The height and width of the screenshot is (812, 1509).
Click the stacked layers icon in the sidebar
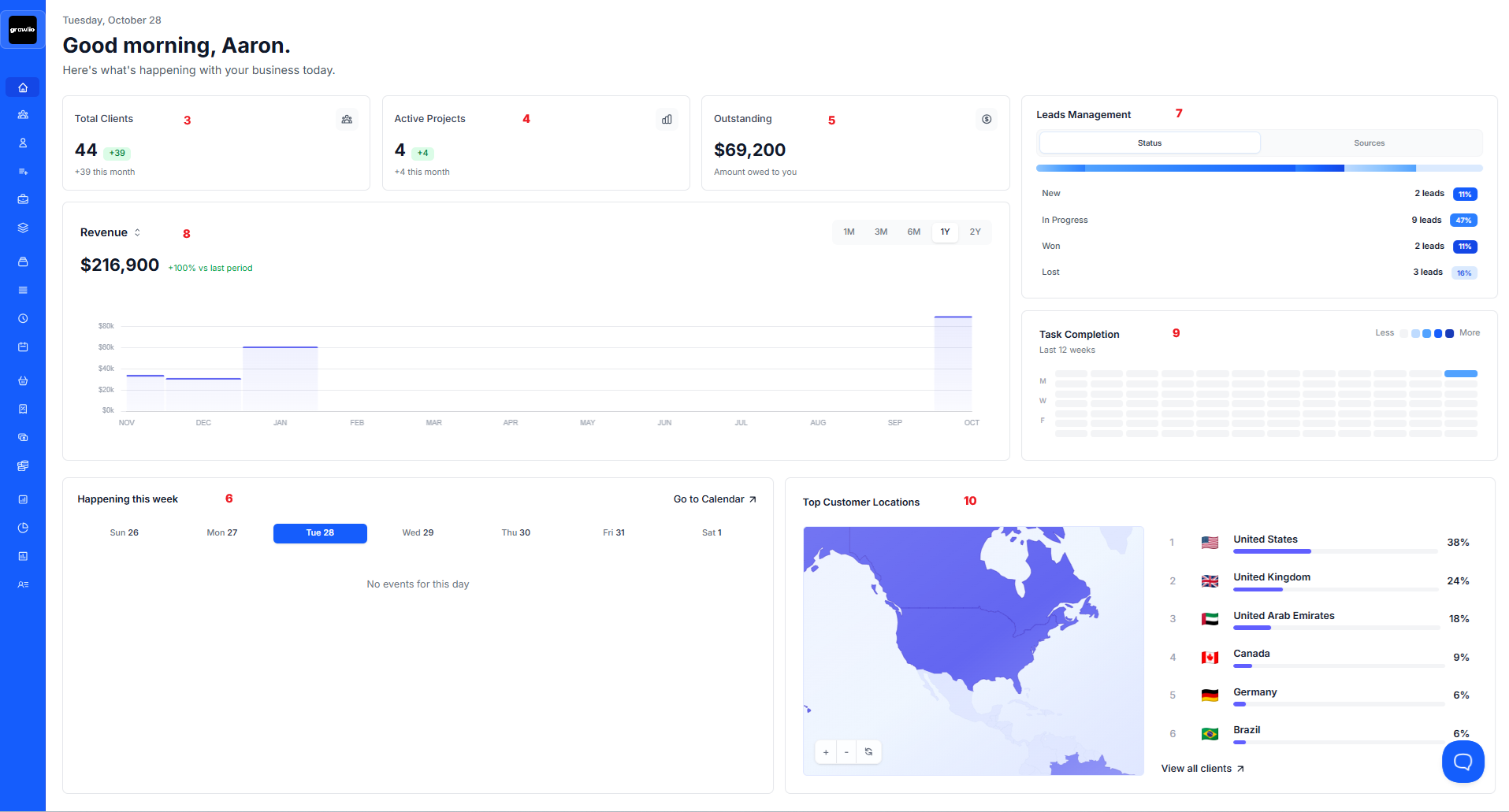coord(23,228)
